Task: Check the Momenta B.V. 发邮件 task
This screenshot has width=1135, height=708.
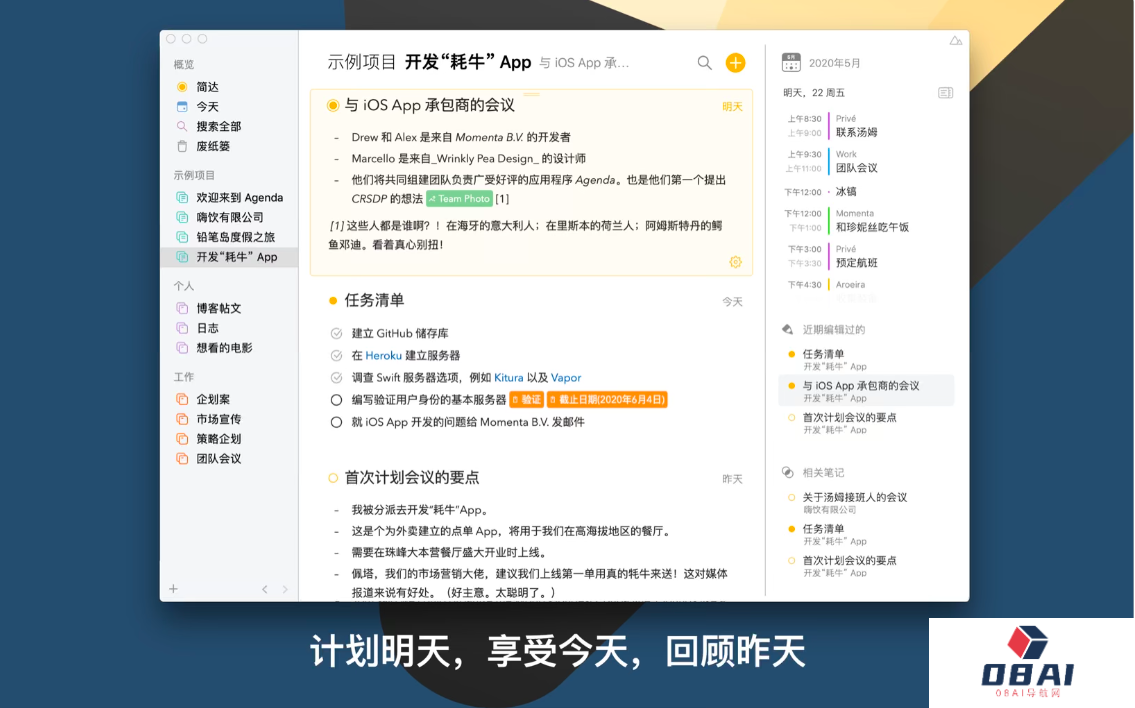Action: pyautogui.click(x=336, y=422)
